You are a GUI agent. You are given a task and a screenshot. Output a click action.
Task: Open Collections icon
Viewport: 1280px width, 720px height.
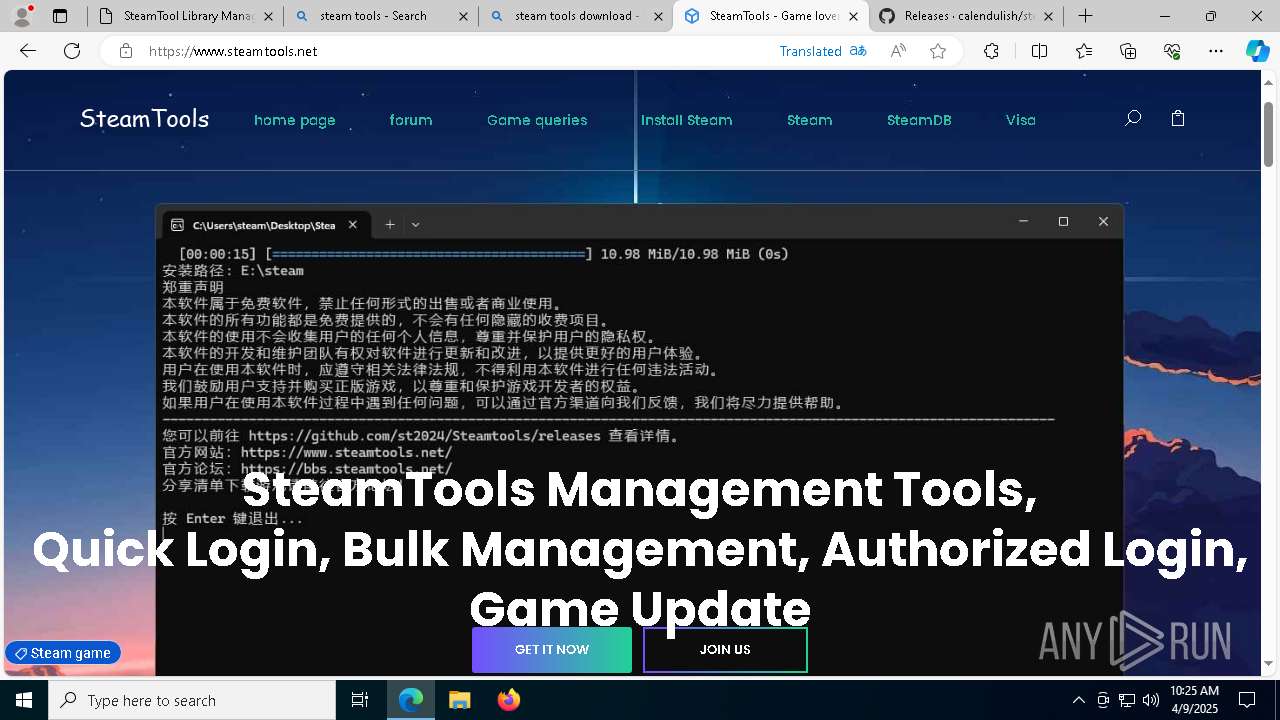(x=1128, y=51)
